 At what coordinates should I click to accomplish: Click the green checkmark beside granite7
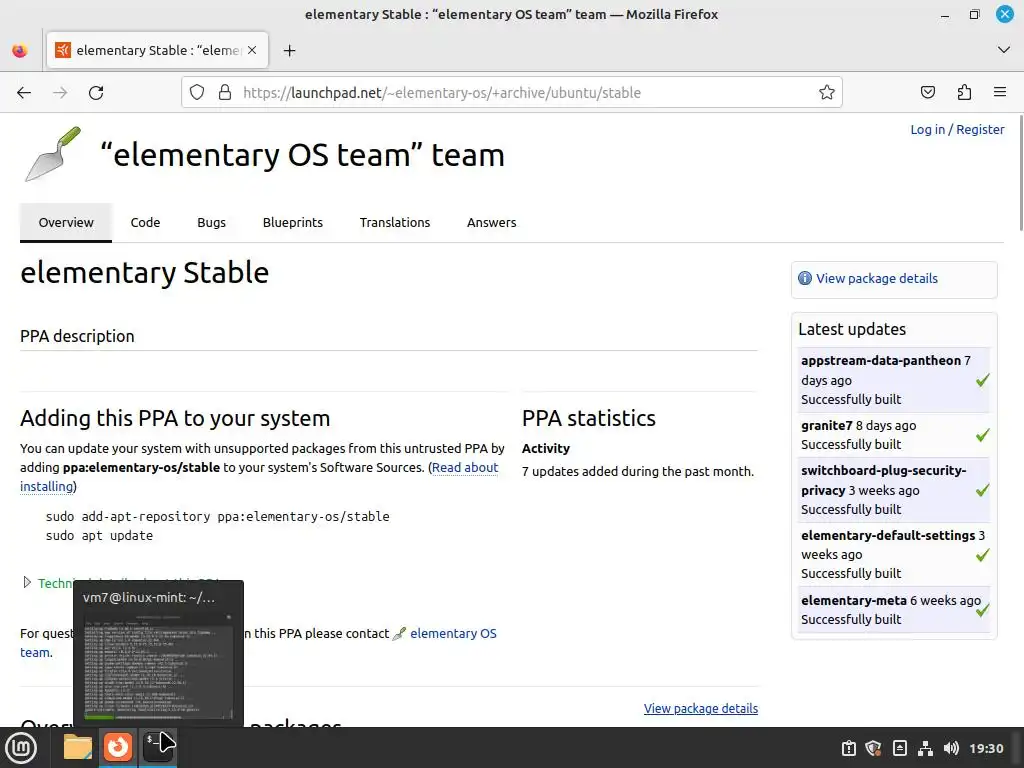pyautogui.click(x=982, y=435)
